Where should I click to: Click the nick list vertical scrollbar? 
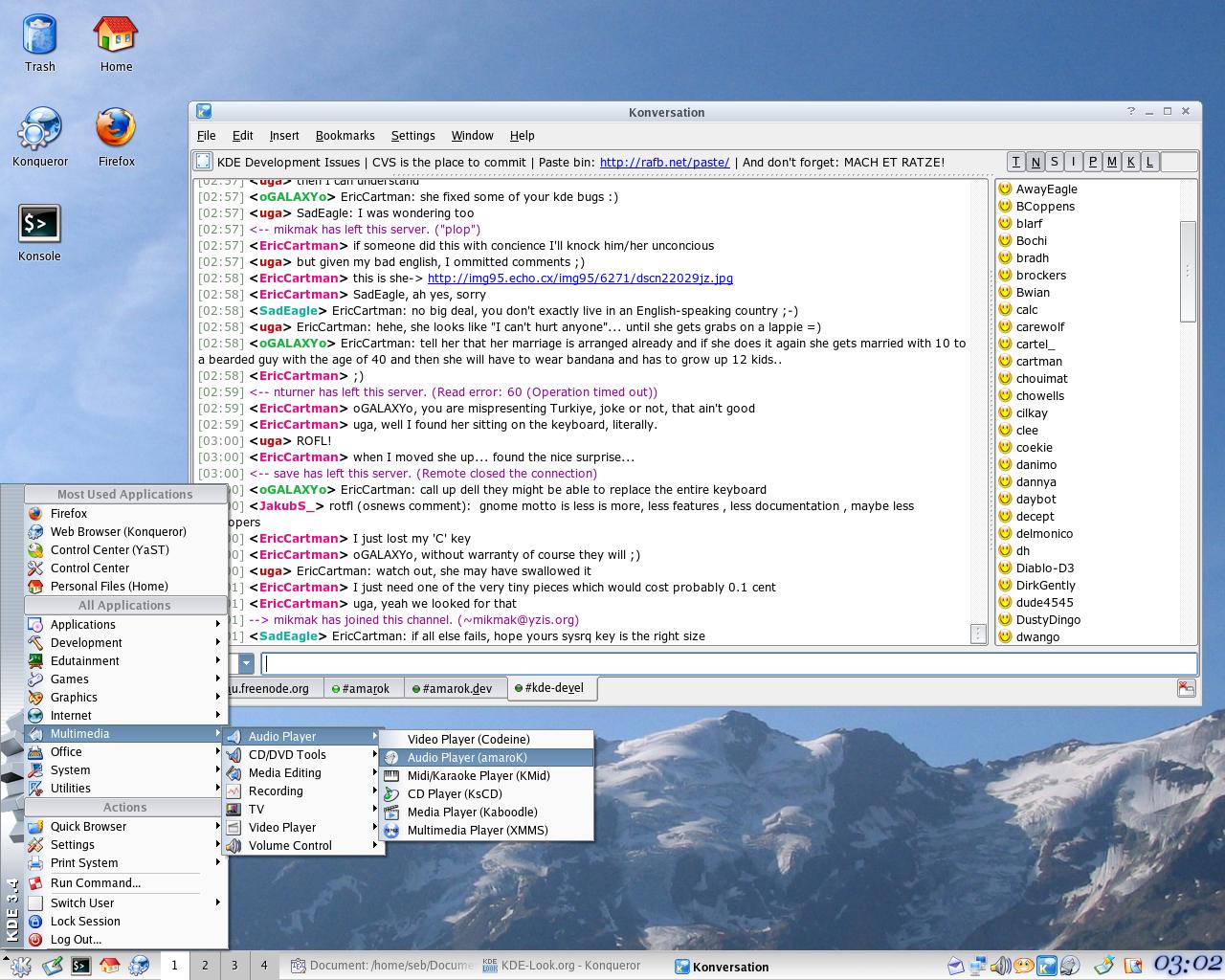(1188, 271)
